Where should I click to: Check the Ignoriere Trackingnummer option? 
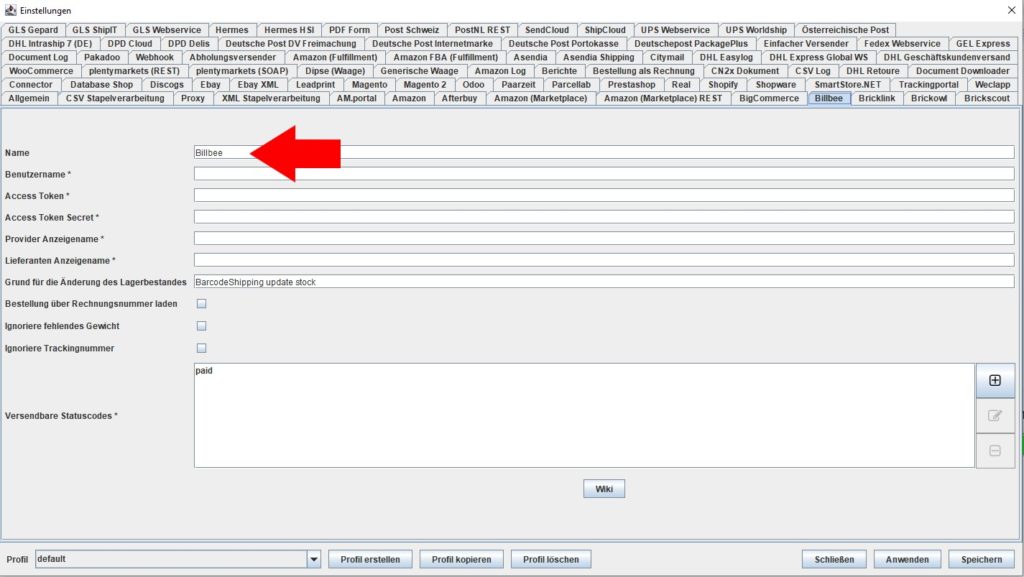tap(202, 348)
